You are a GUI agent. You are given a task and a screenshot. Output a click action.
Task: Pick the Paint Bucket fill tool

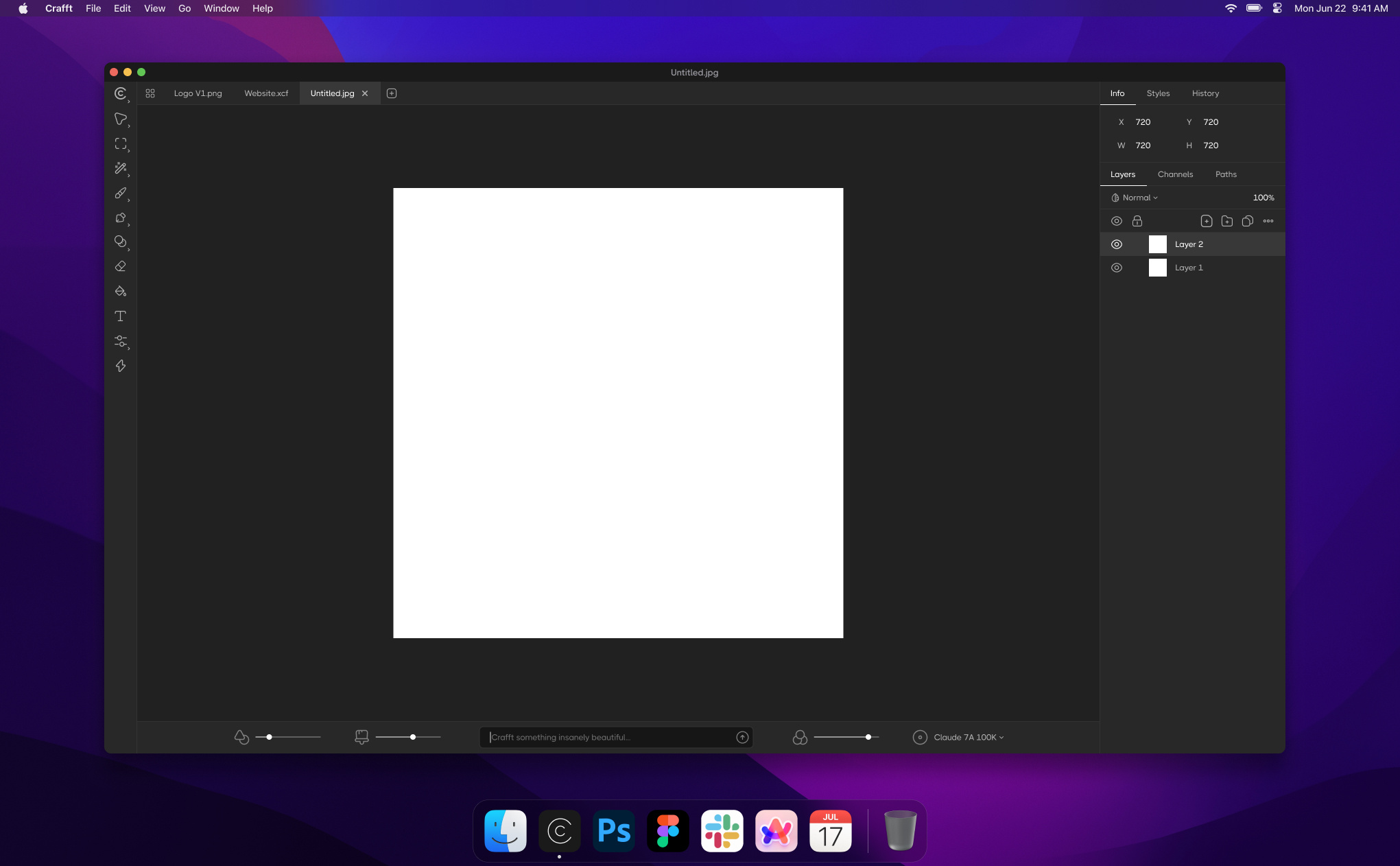click(121, 291)
